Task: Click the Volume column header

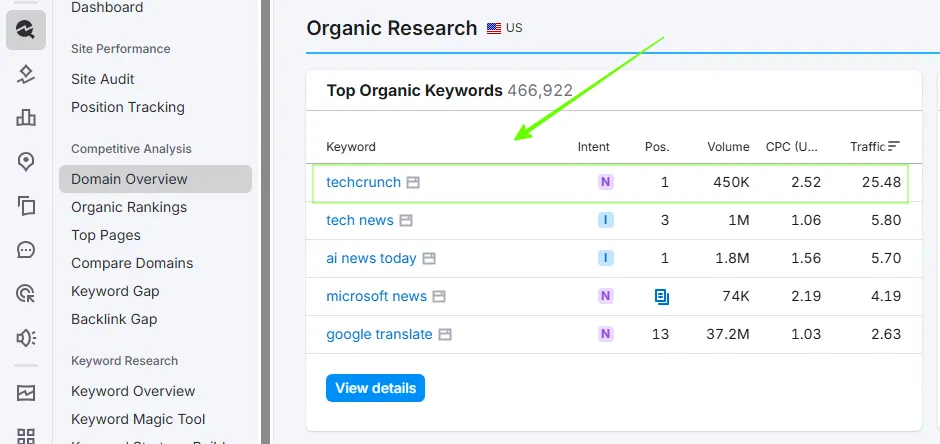Action: click(728, 147)
